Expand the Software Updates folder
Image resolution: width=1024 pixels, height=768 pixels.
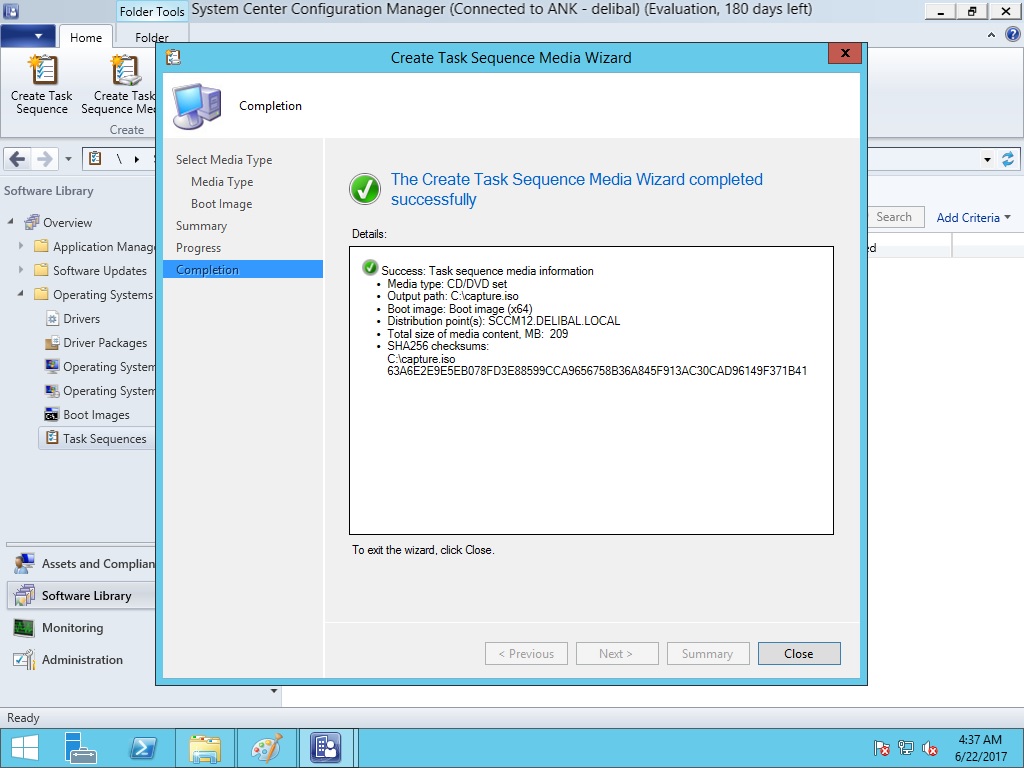[x=21, y=270]
